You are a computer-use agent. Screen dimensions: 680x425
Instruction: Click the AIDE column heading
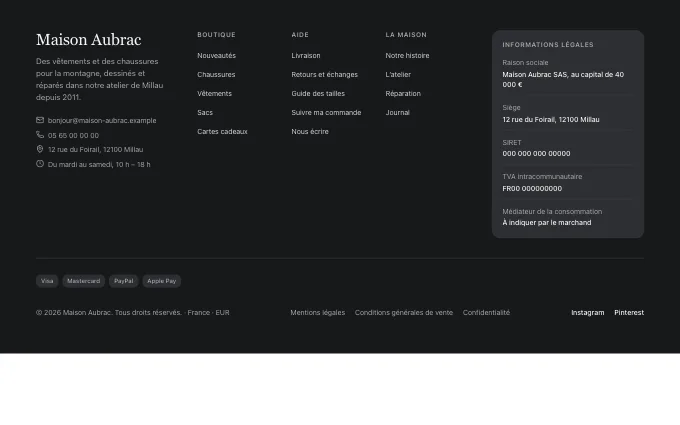(x=300, y=35)
